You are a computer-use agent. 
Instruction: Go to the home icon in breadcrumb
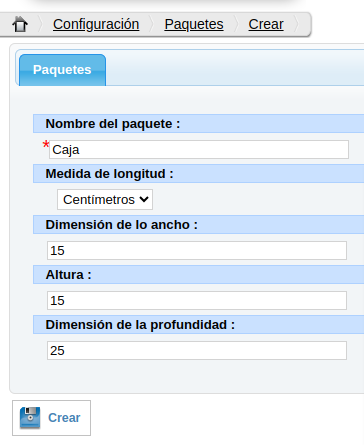(20, 24)
